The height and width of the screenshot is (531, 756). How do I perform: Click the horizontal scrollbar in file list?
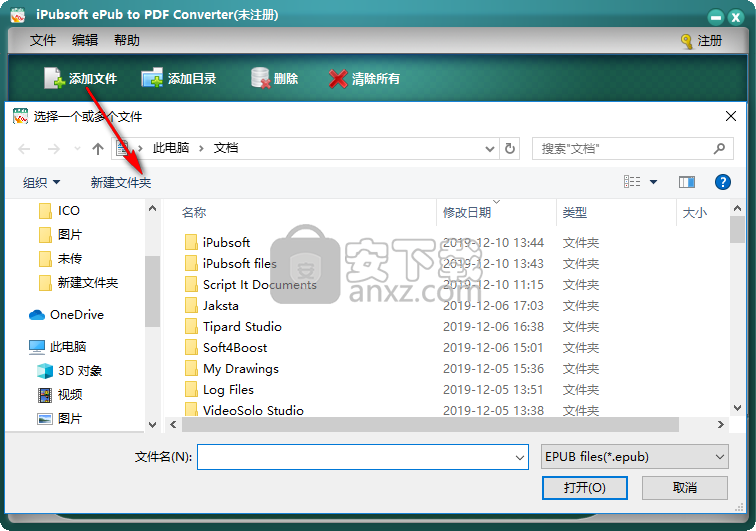tap(430, 424)
